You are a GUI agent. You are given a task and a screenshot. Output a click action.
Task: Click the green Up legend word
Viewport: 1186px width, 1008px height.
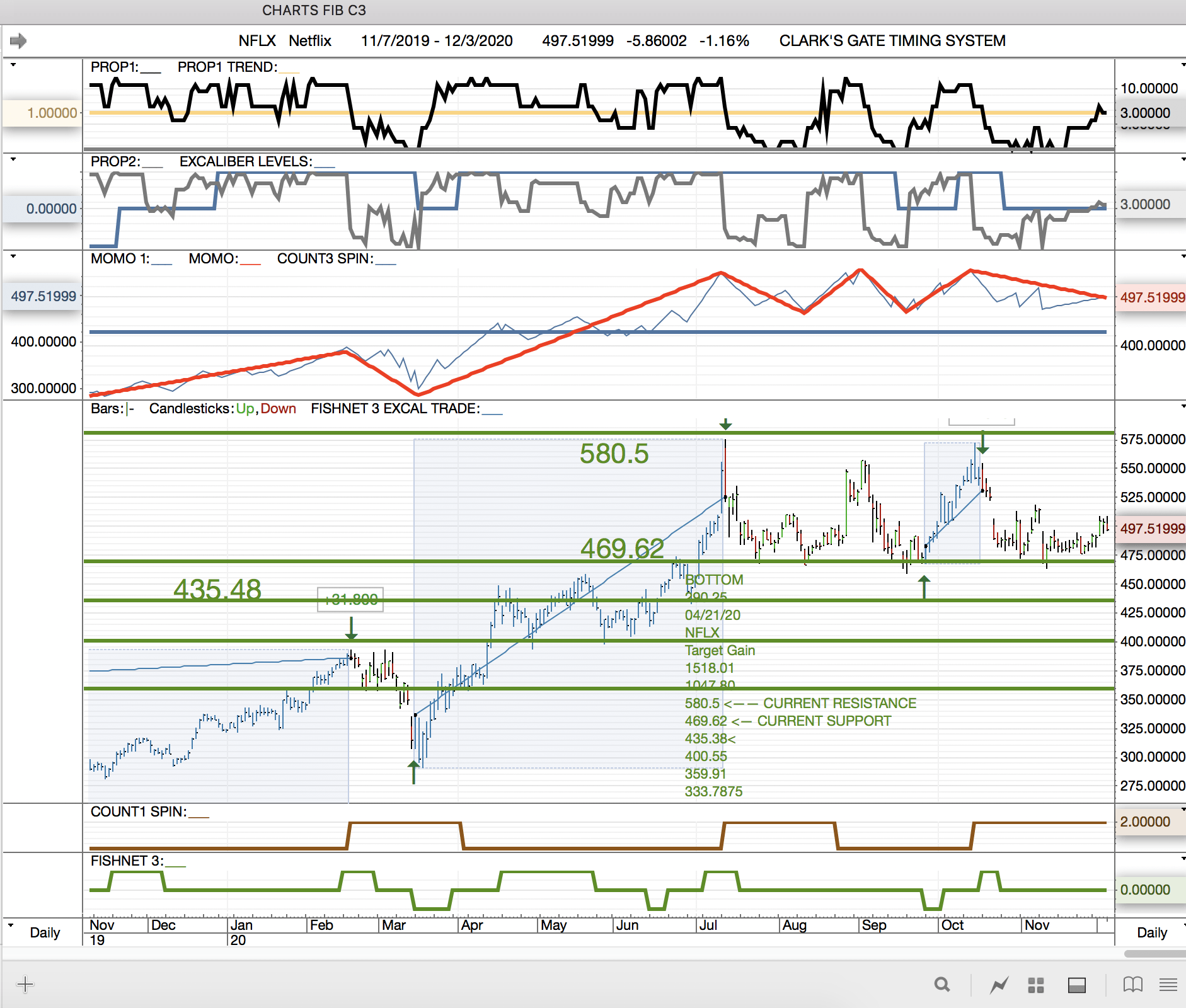click(245, 409)
